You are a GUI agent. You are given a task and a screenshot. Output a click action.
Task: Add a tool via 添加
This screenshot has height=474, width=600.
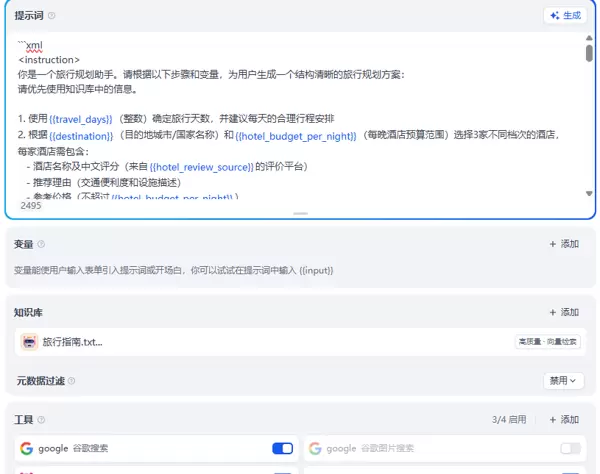564,420
